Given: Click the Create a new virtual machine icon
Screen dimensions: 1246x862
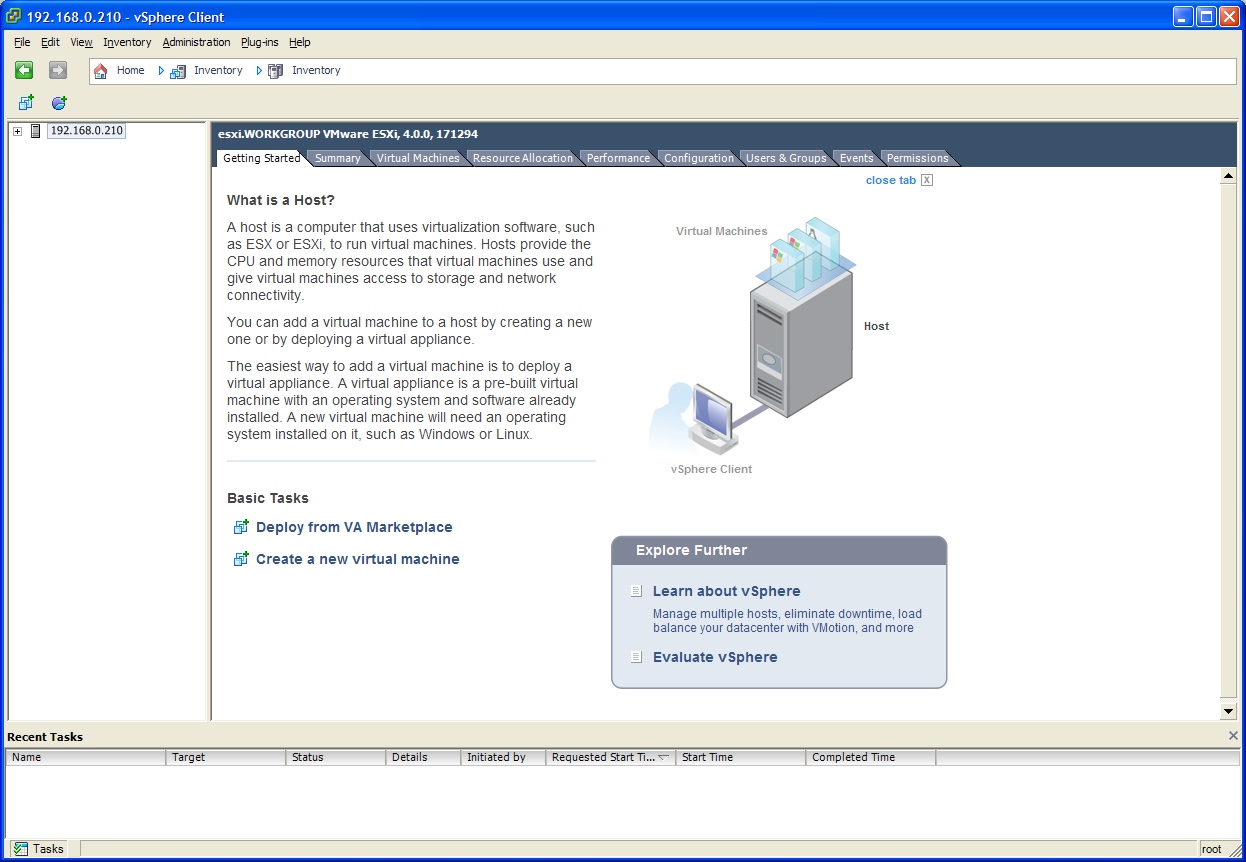Looking at the screenshot, I should 241,559.
